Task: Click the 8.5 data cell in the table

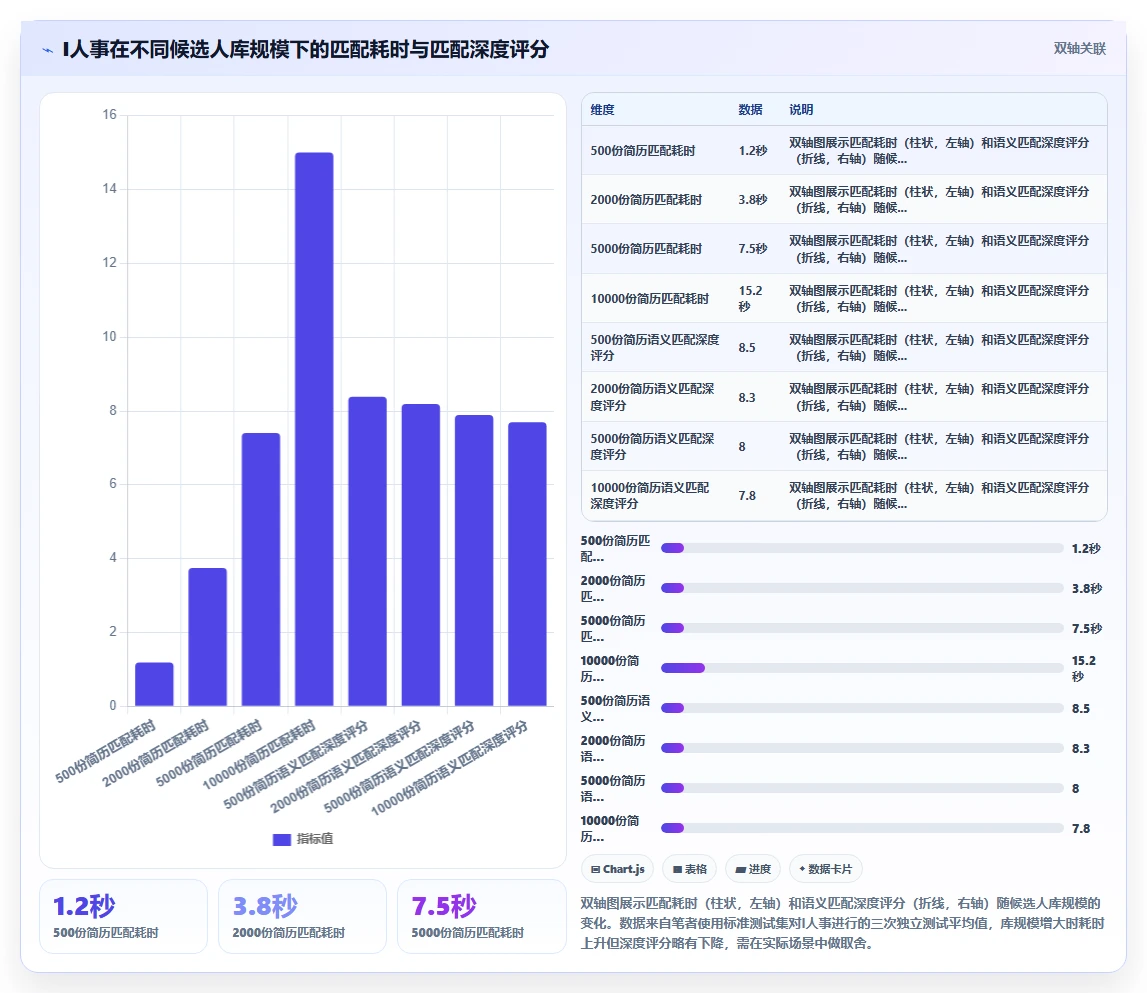Action: click(x=746, y=348)
